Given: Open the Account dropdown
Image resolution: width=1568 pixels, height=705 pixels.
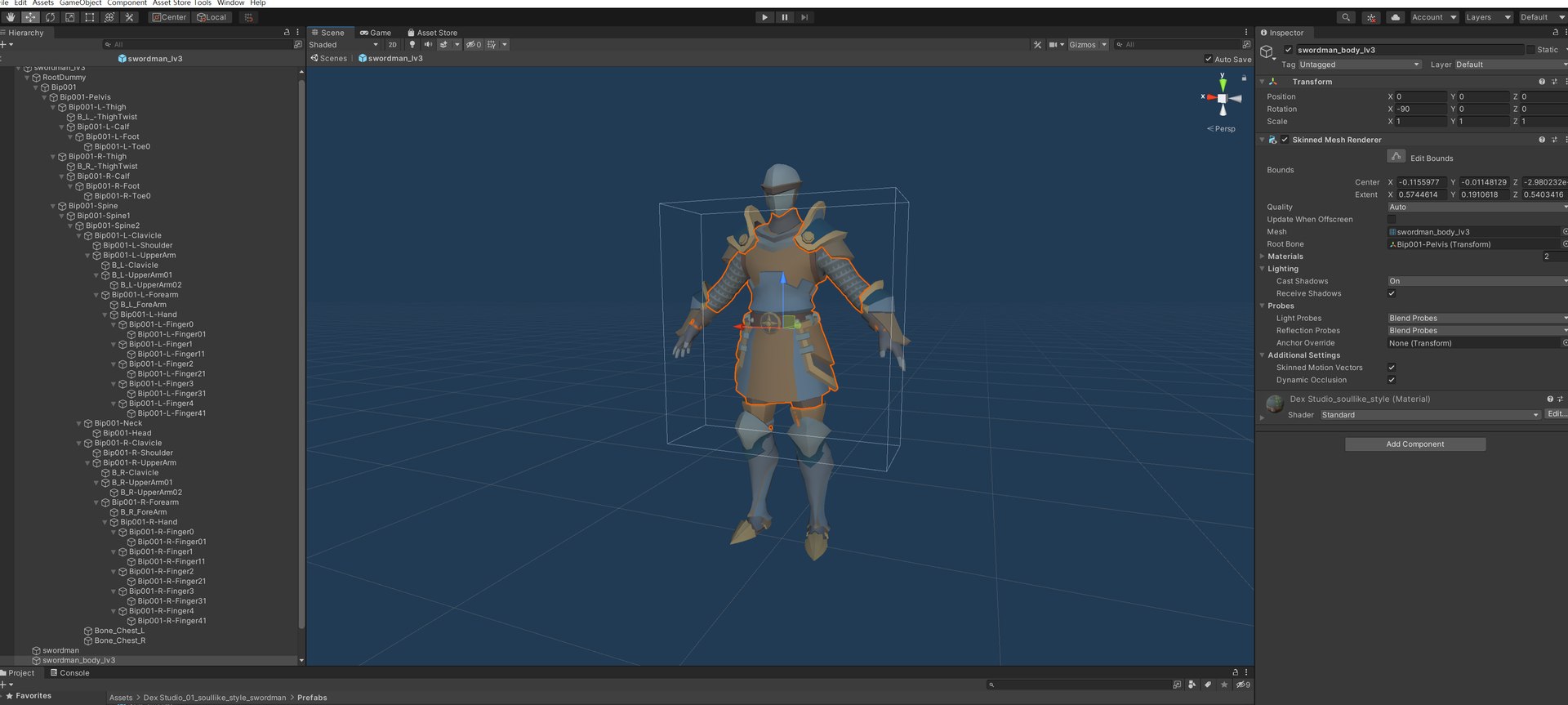Looking at the screenshot, I should click(1433, 17).
